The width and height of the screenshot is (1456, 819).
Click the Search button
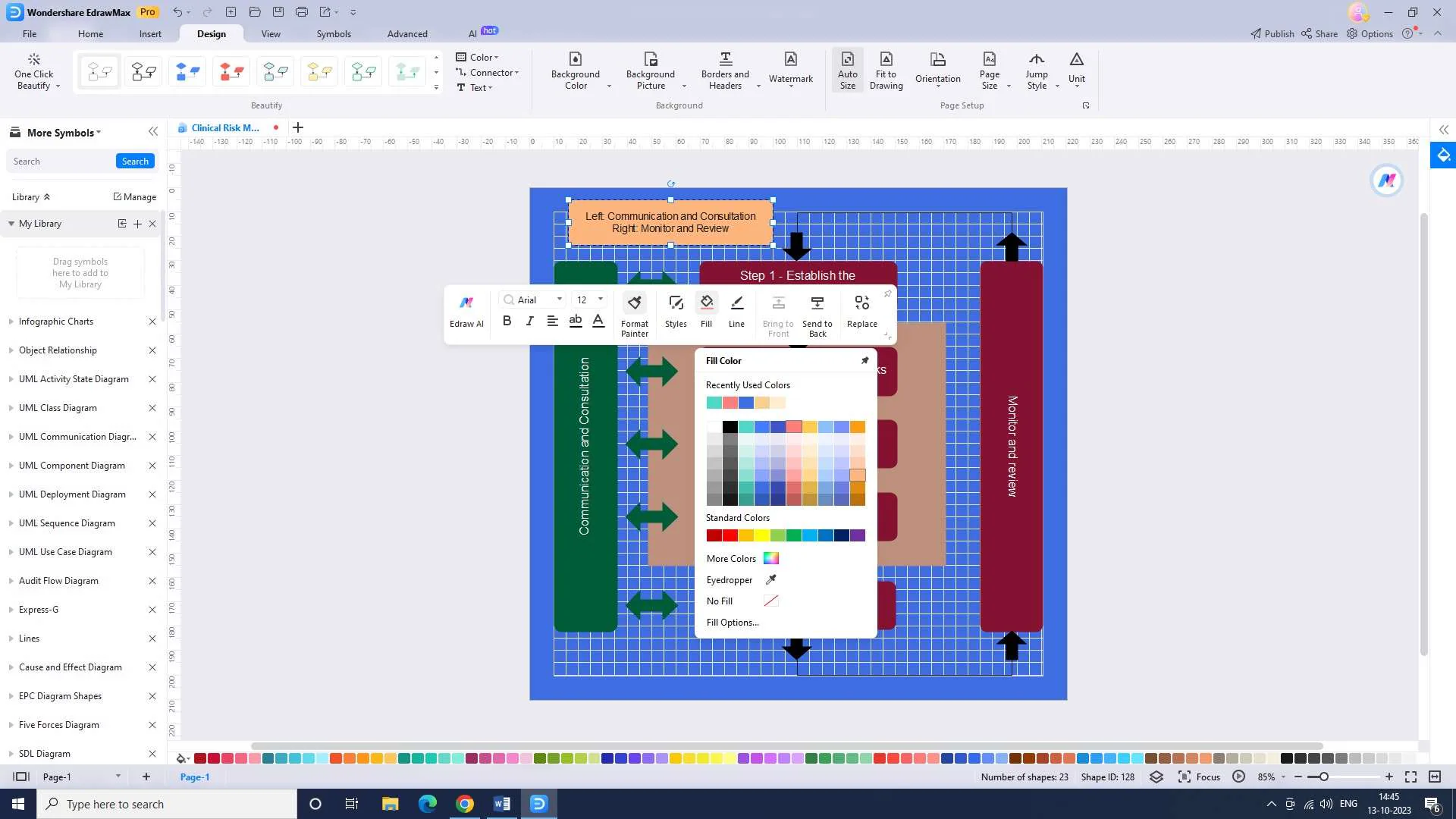(x=135, y=162)
